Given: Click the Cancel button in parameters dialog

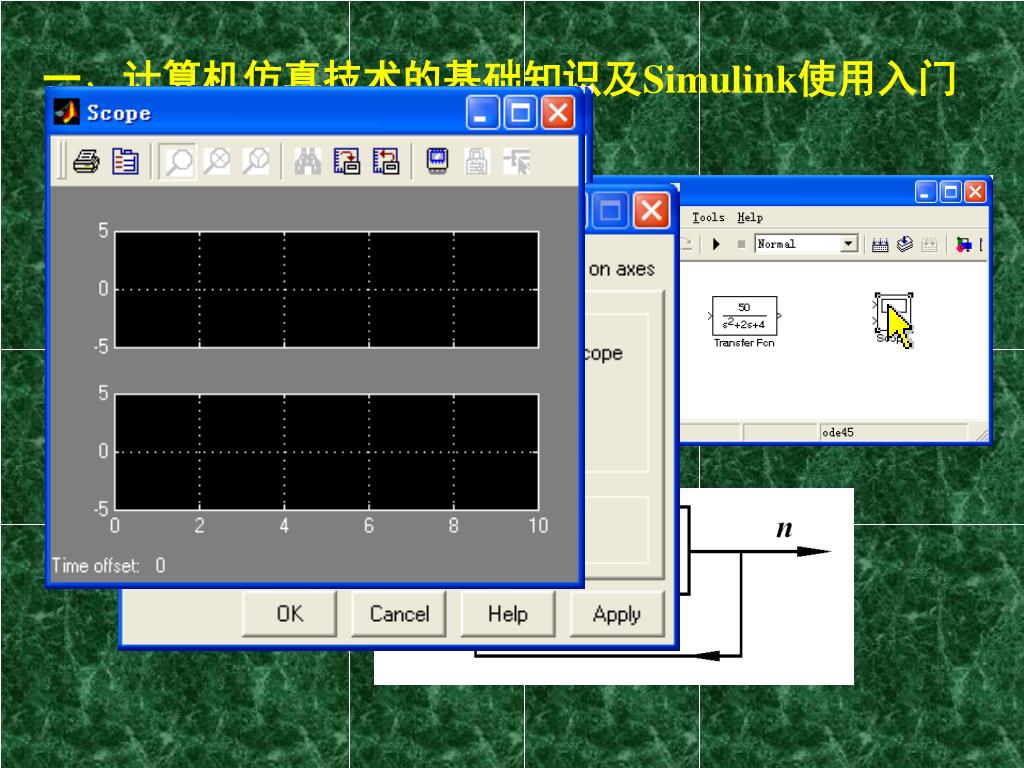Looking at the screenshot, I should (x=399, y=613).
